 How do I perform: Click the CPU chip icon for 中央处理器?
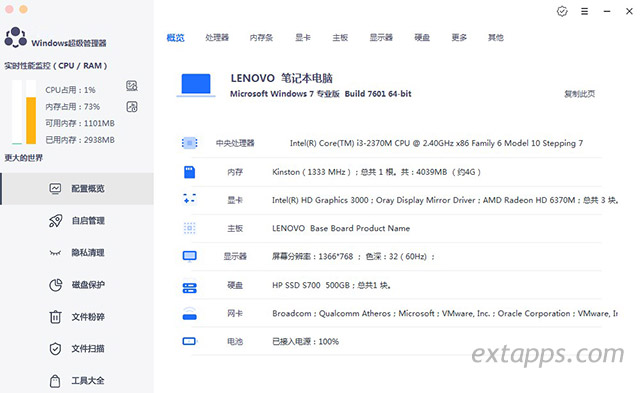189,143
